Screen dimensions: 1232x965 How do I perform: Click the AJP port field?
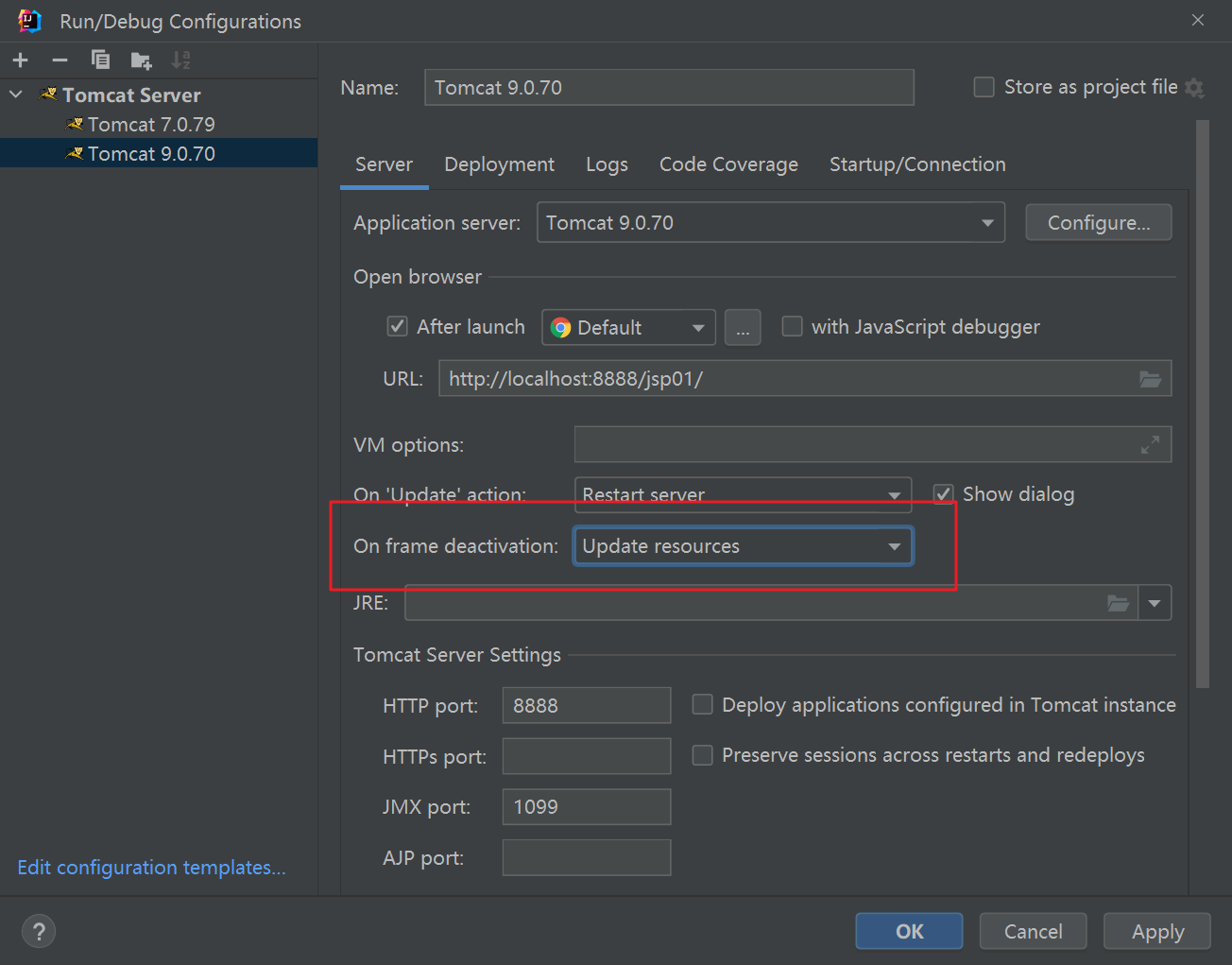pyautogui.click(x=587, y=857)
